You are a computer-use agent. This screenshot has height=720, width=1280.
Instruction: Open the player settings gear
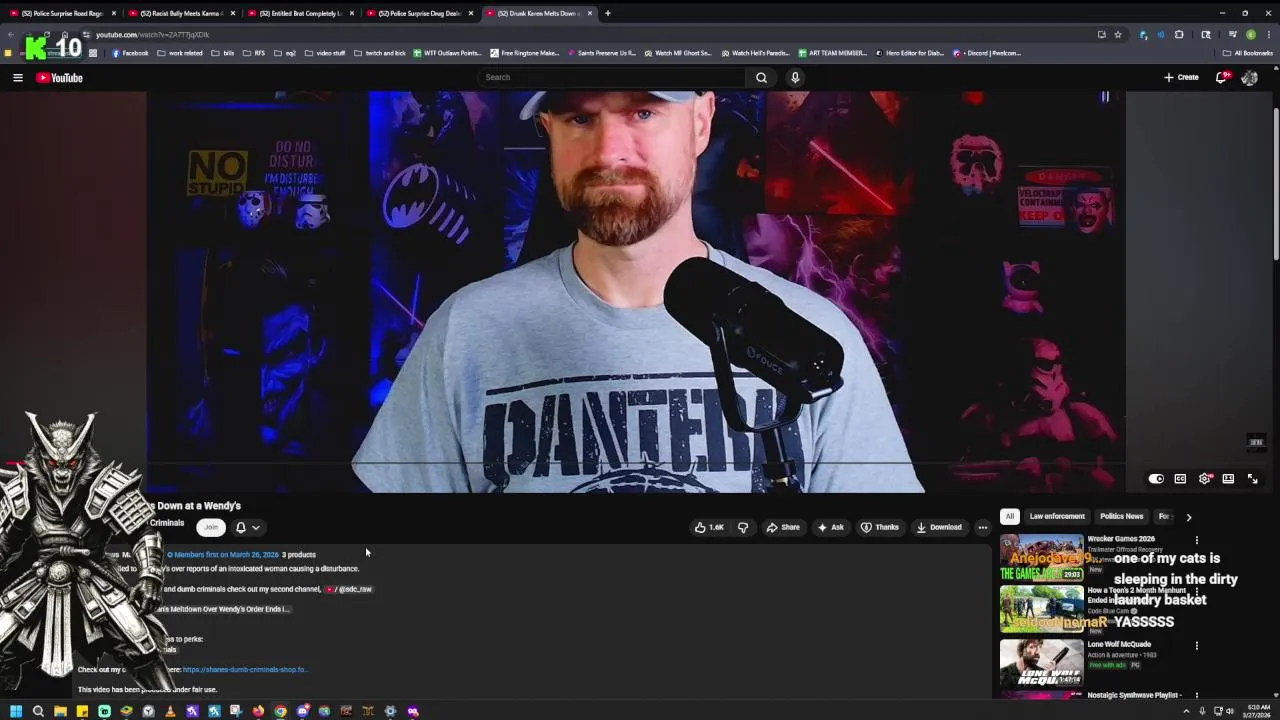1205,479
